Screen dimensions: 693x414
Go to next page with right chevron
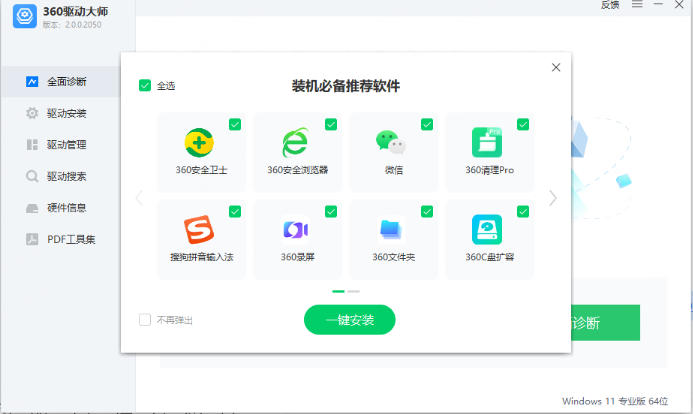[x=553, y=198]
